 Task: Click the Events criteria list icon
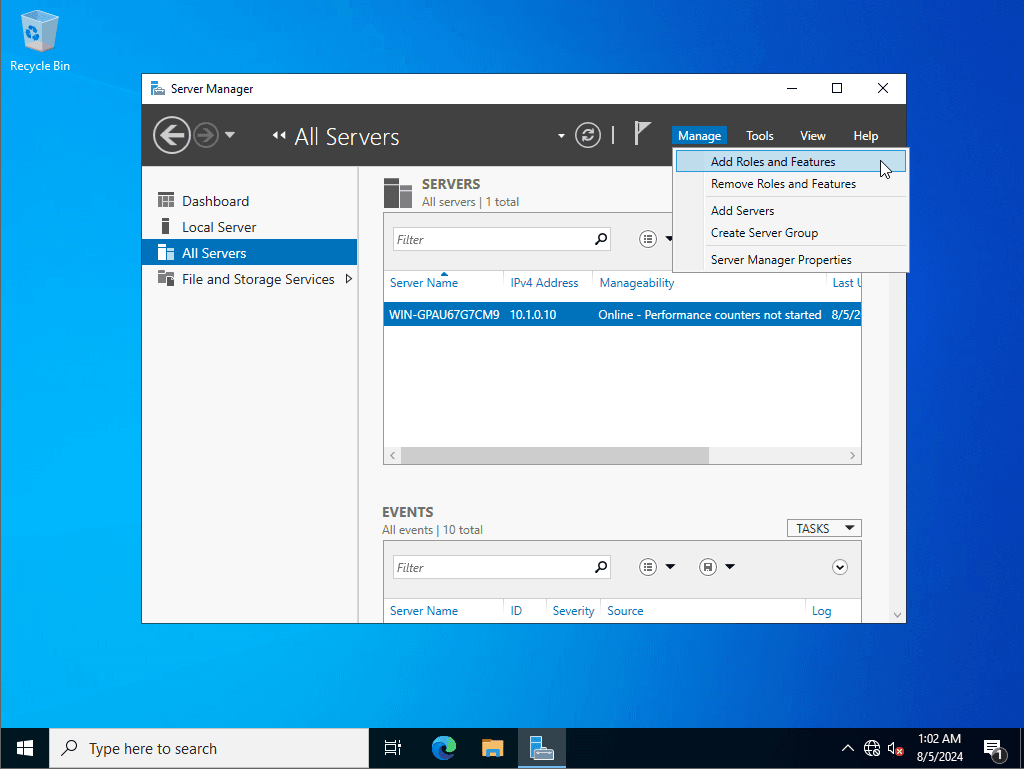(648, 567)
